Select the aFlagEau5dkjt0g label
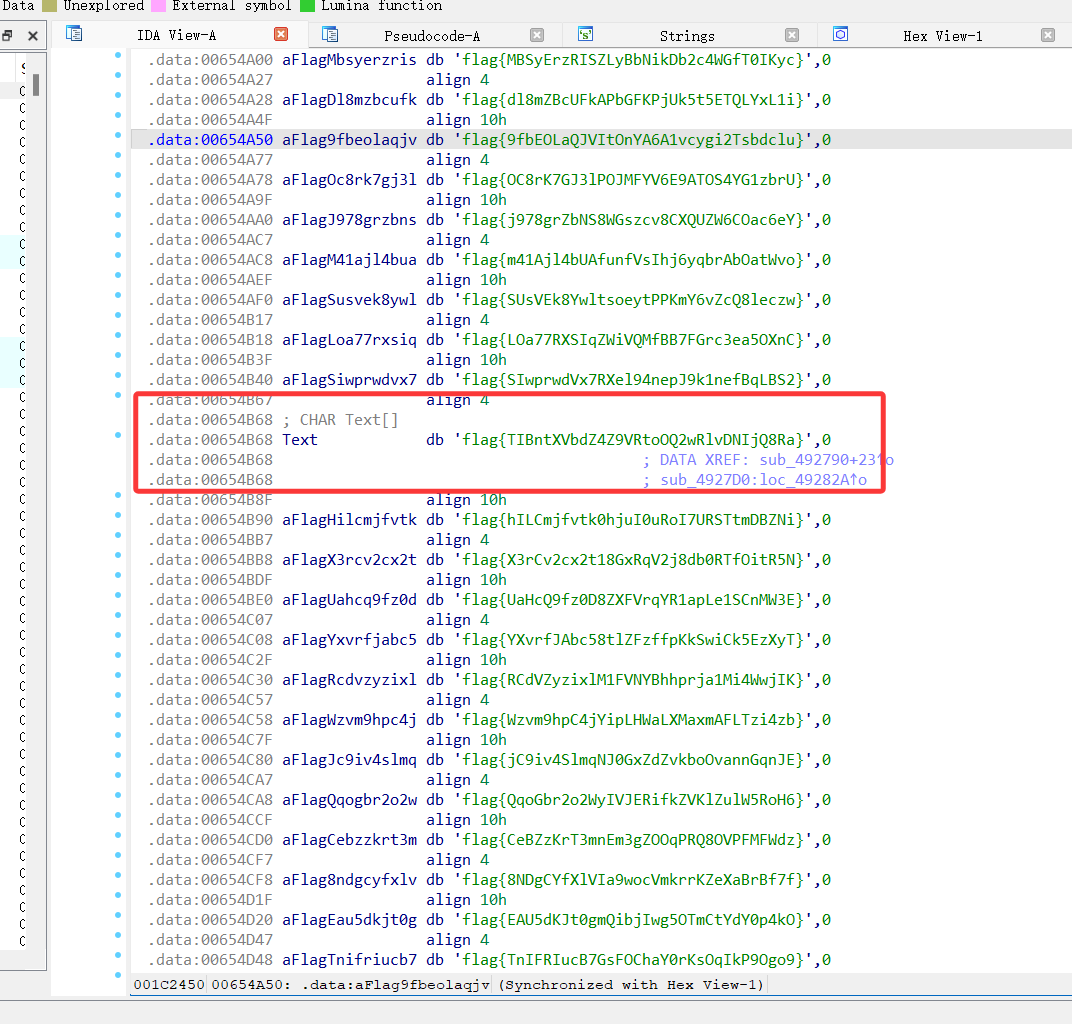1072x1024 pixels. [349, 920]
